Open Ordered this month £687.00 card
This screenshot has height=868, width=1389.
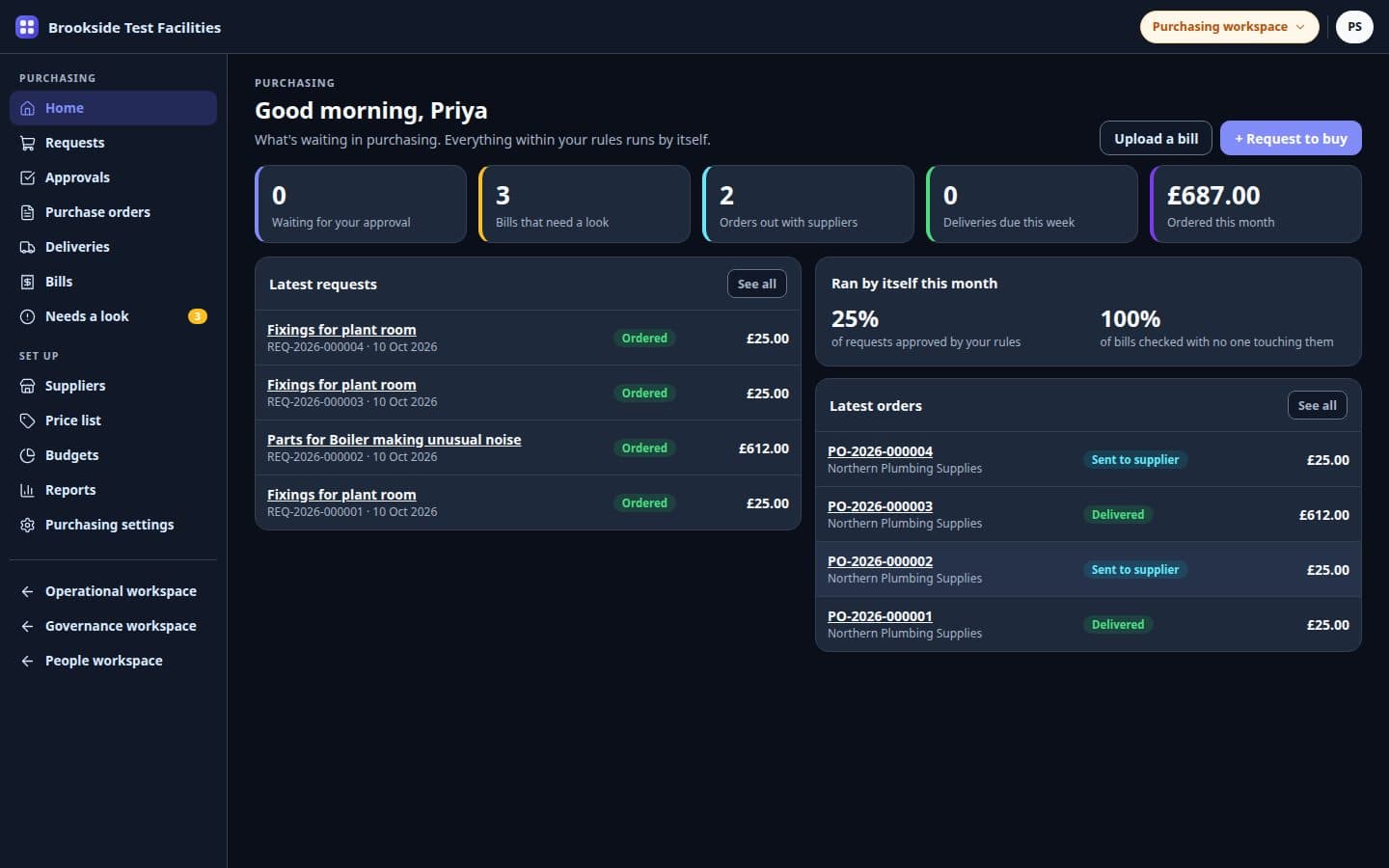(x=1256, y=203)
